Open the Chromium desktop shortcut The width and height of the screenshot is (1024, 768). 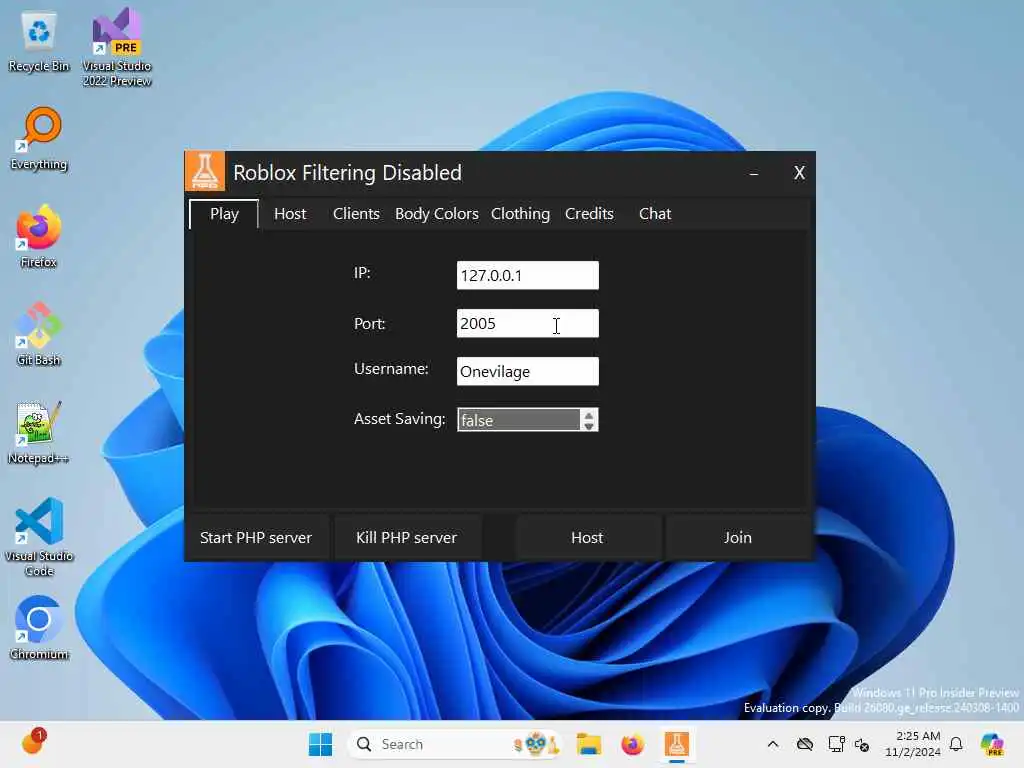coord(39,628)
